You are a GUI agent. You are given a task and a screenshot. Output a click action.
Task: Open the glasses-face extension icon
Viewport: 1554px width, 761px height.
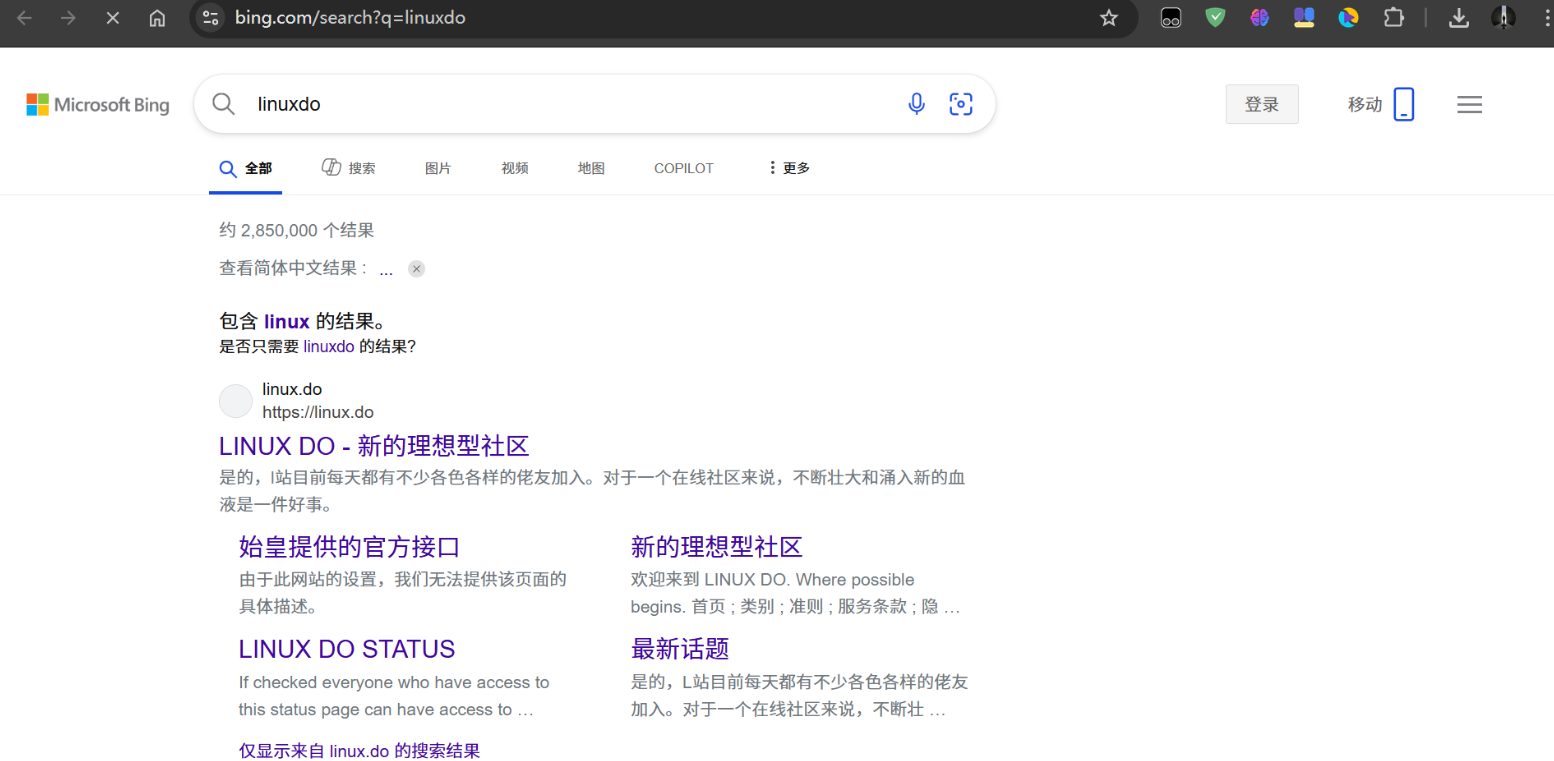click(1171, 17)
